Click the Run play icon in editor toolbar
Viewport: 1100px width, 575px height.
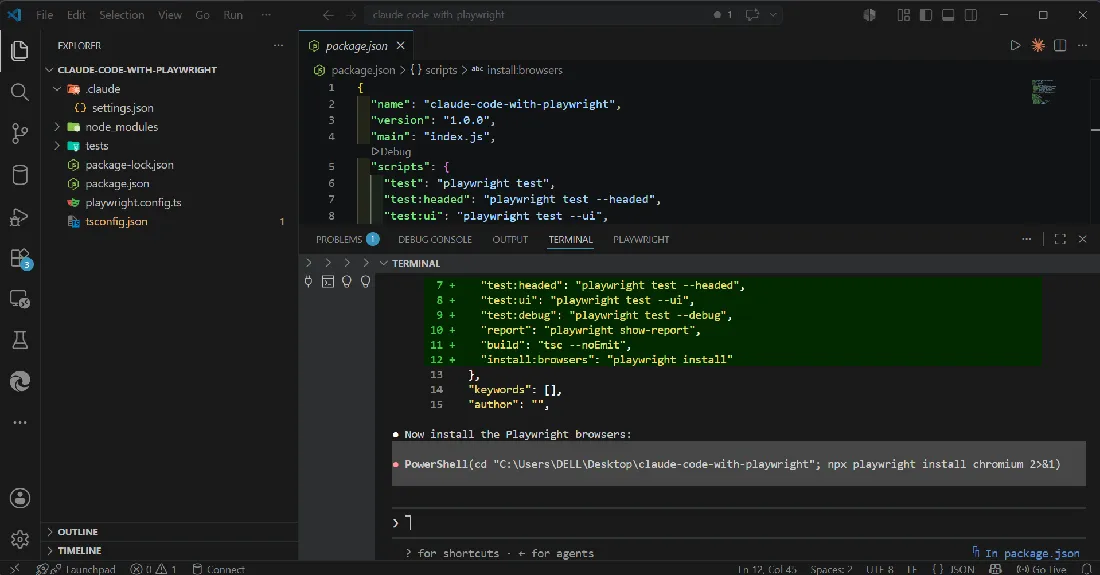click(x=1015, y=46)
